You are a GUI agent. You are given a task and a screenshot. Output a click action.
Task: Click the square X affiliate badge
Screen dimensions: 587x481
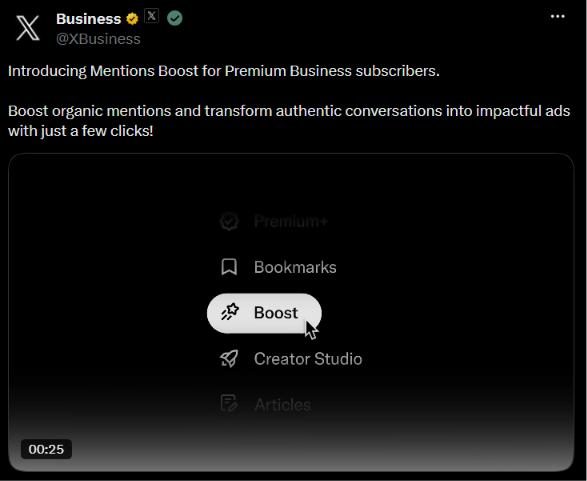(x=151, y=16)
